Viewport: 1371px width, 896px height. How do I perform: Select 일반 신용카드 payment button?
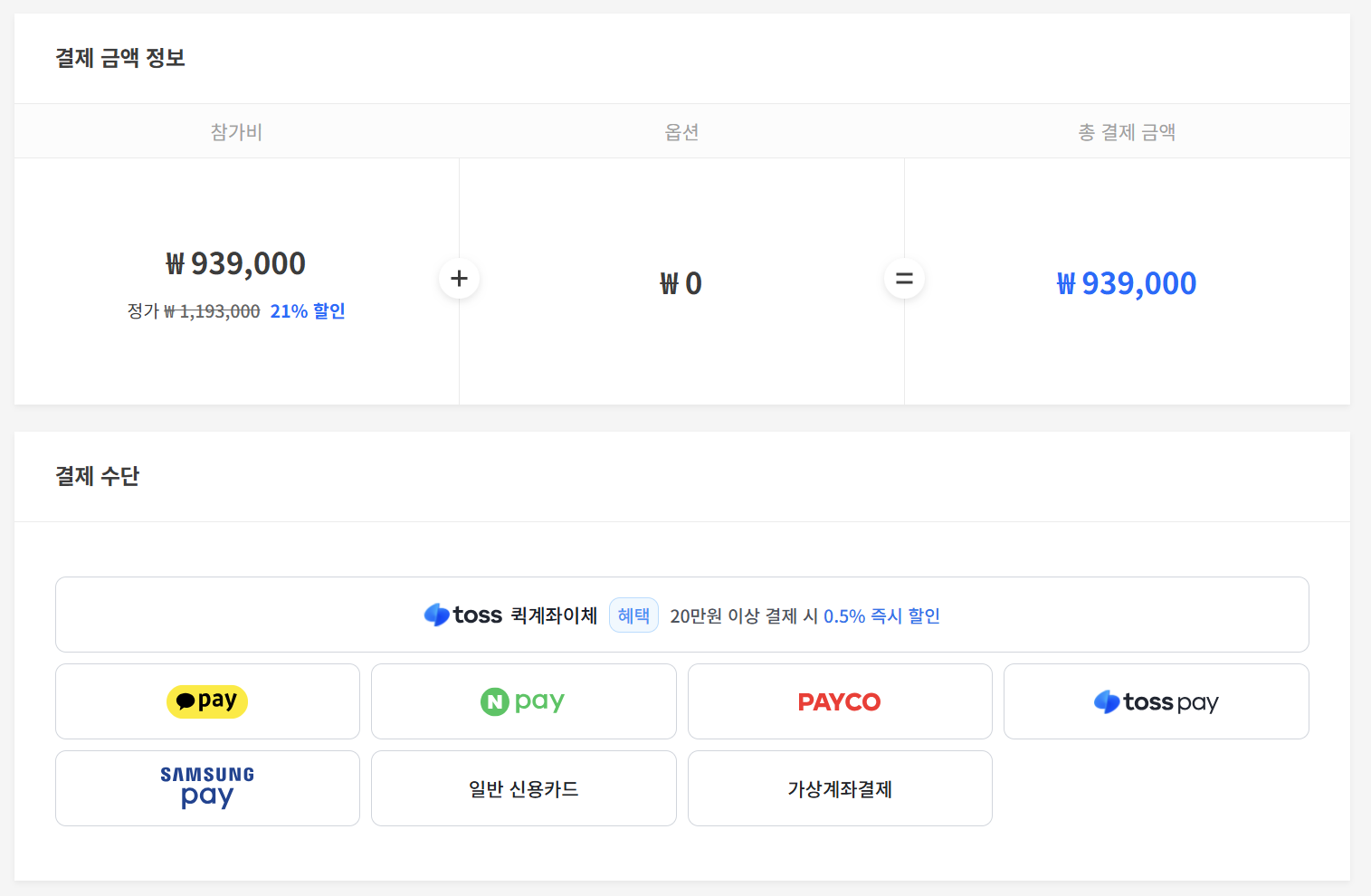point(523,788)
